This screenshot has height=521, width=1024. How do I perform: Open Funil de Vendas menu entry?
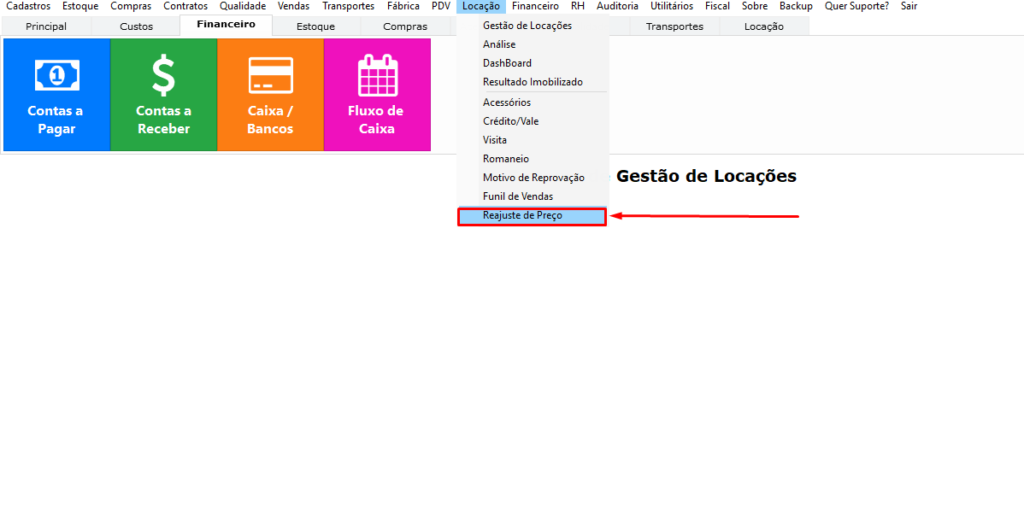pos(517,196)
